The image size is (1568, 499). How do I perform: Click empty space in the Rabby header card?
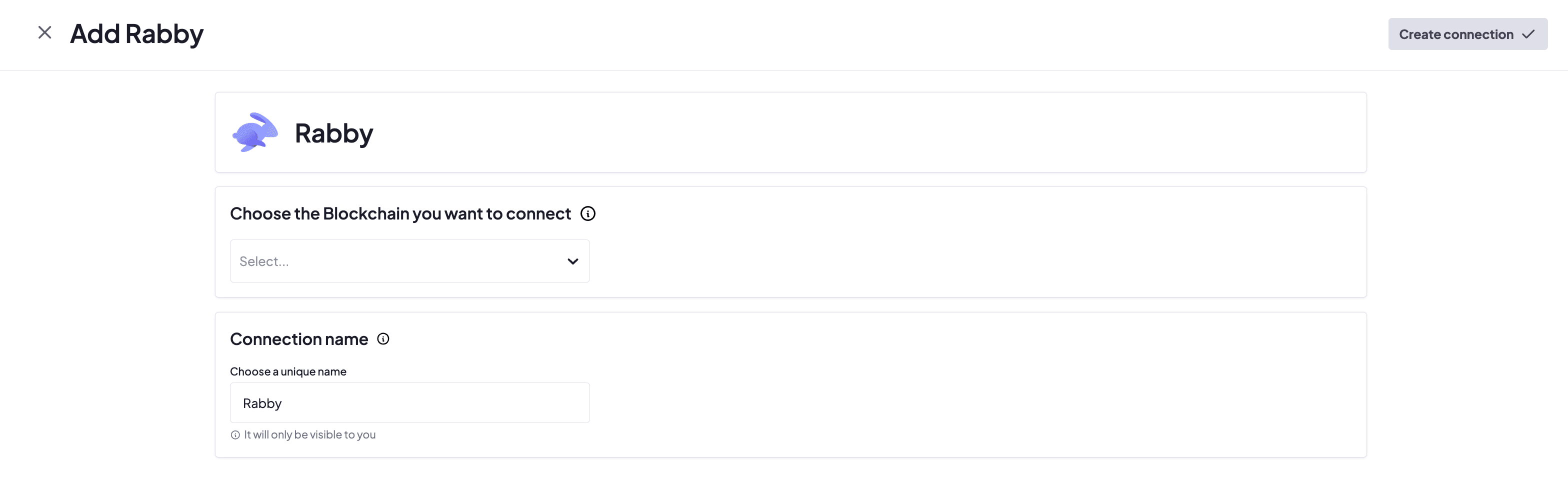[x=852, y=132]
